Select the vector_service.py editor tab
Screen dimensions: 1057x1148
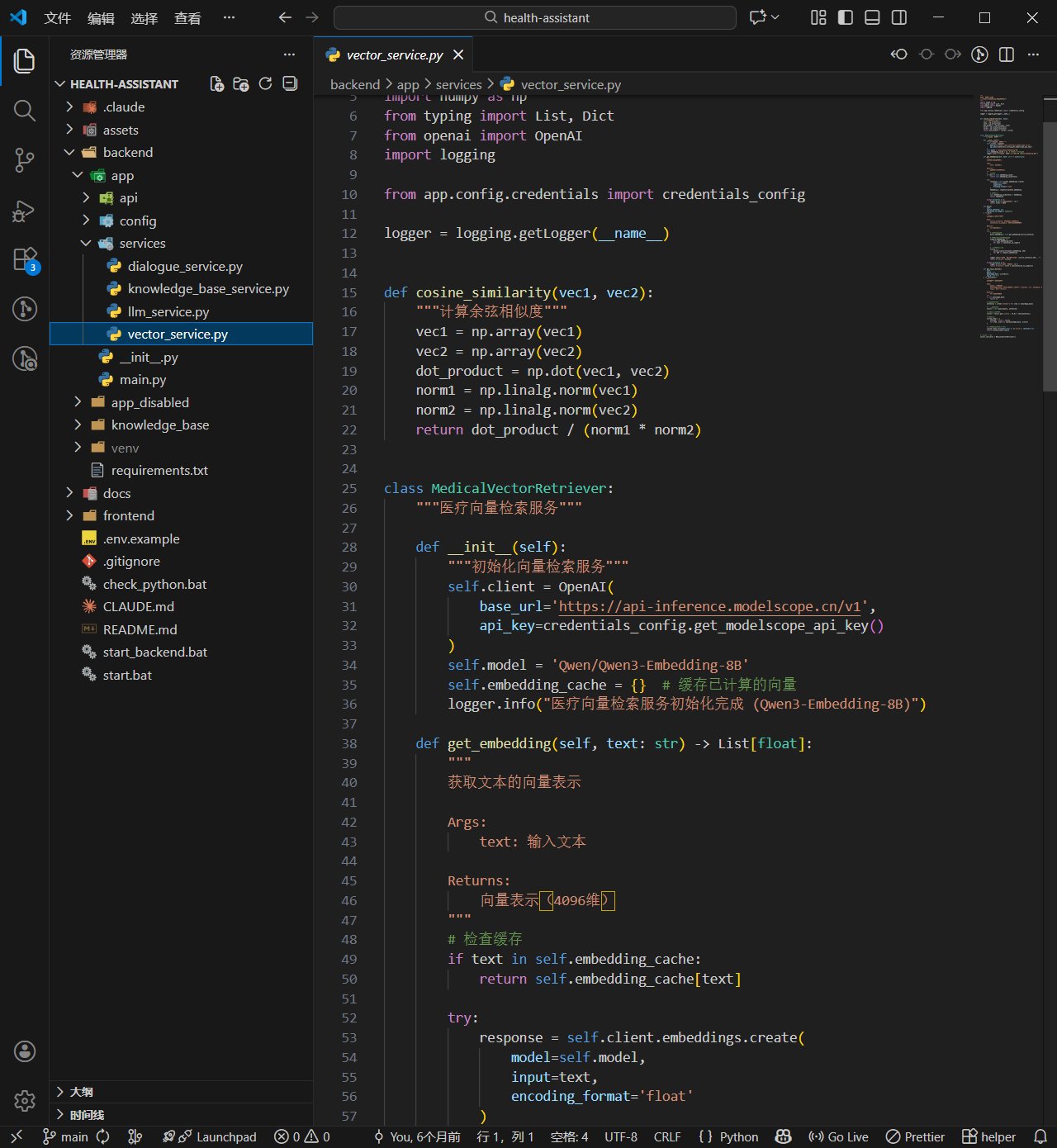click(x=393, y=55)
